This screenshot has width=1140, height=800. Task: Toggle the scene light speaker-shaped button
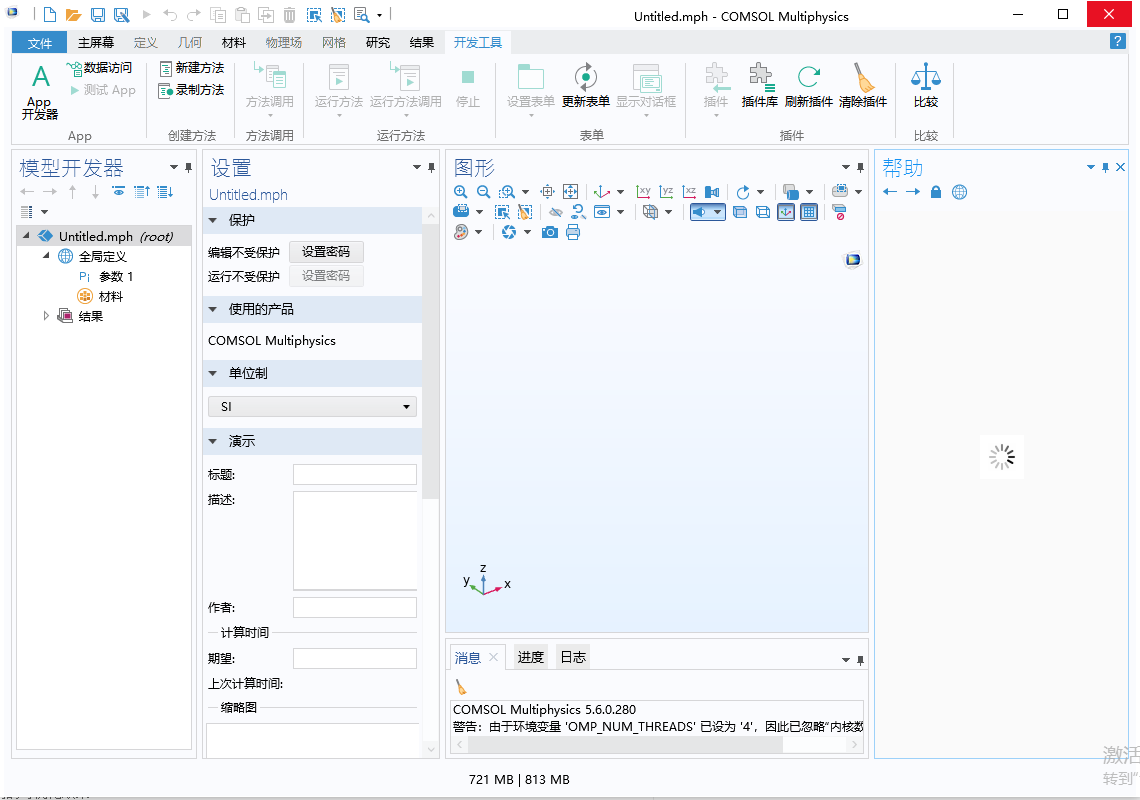(699, 212)
